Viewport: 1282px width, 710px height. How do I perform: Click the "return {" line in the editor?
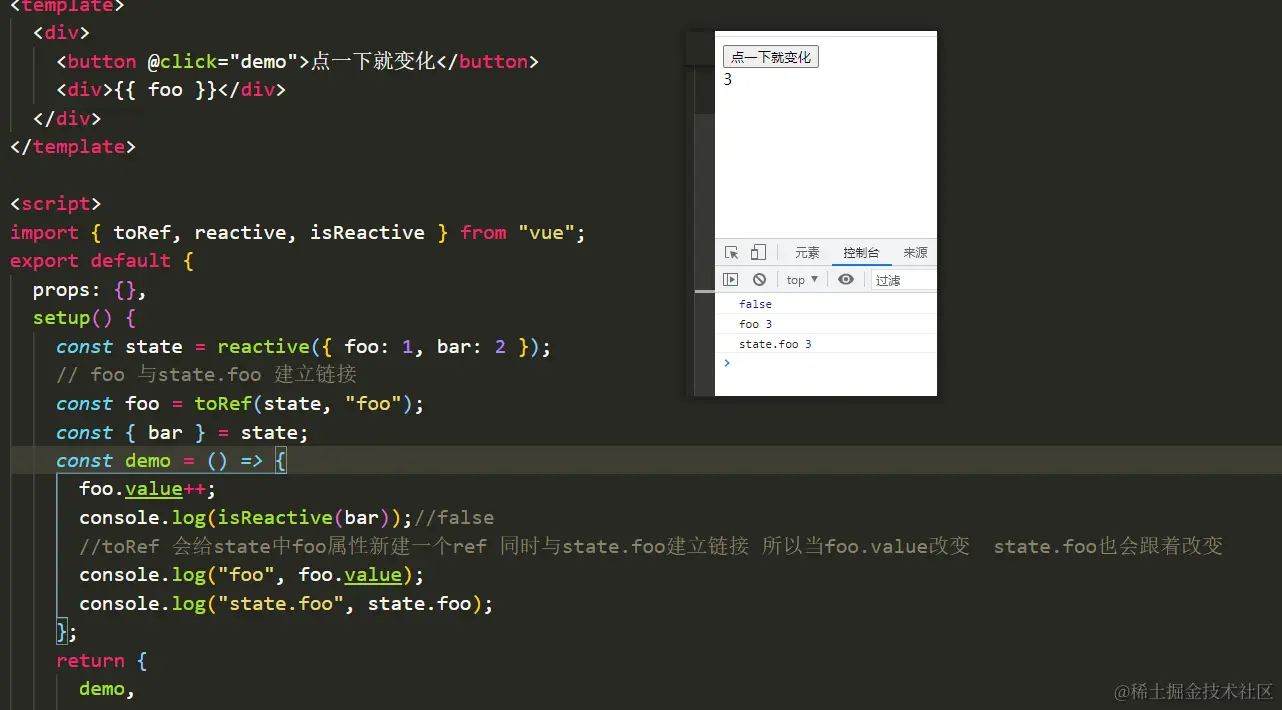pyautogui.click(x=102, y=661)
